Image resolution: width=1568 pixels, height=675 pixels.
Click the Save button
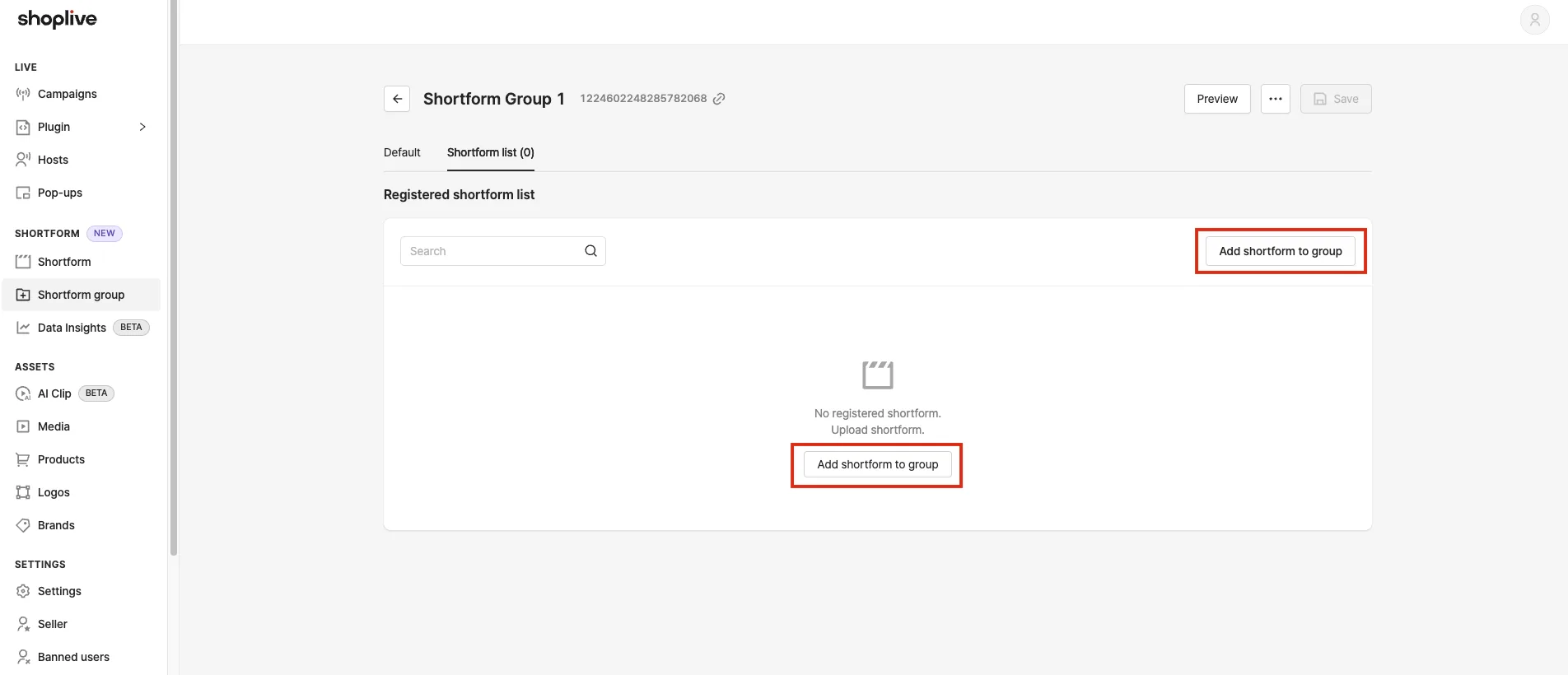pos(1336,99)
